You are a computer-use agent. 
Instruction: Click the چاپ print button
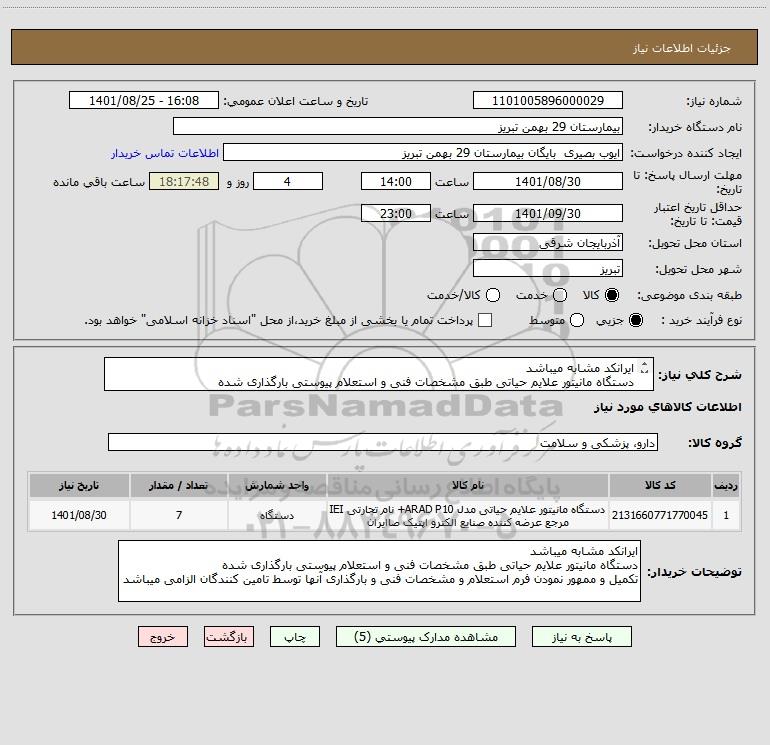295,636
